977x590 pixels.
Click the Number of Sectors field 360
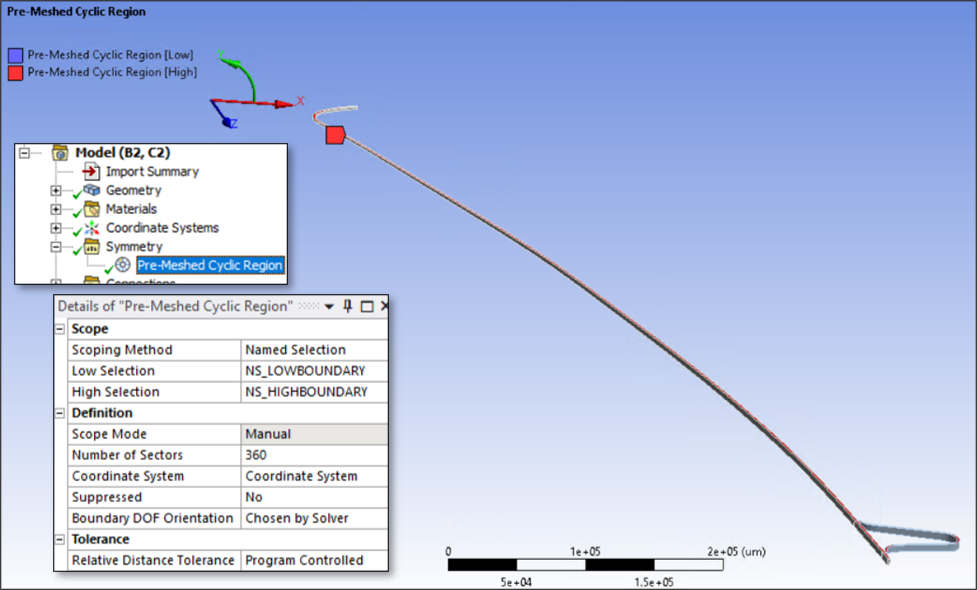314,455
